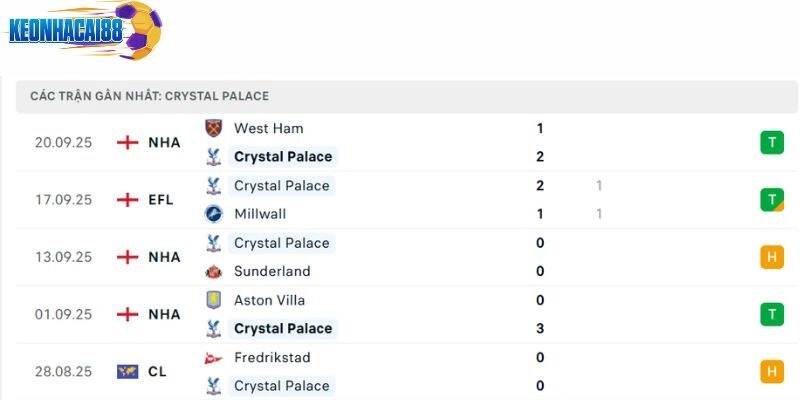Select the 20.09.25 match date
Viewport: 800px width, 400px height.
coord(63,143)
